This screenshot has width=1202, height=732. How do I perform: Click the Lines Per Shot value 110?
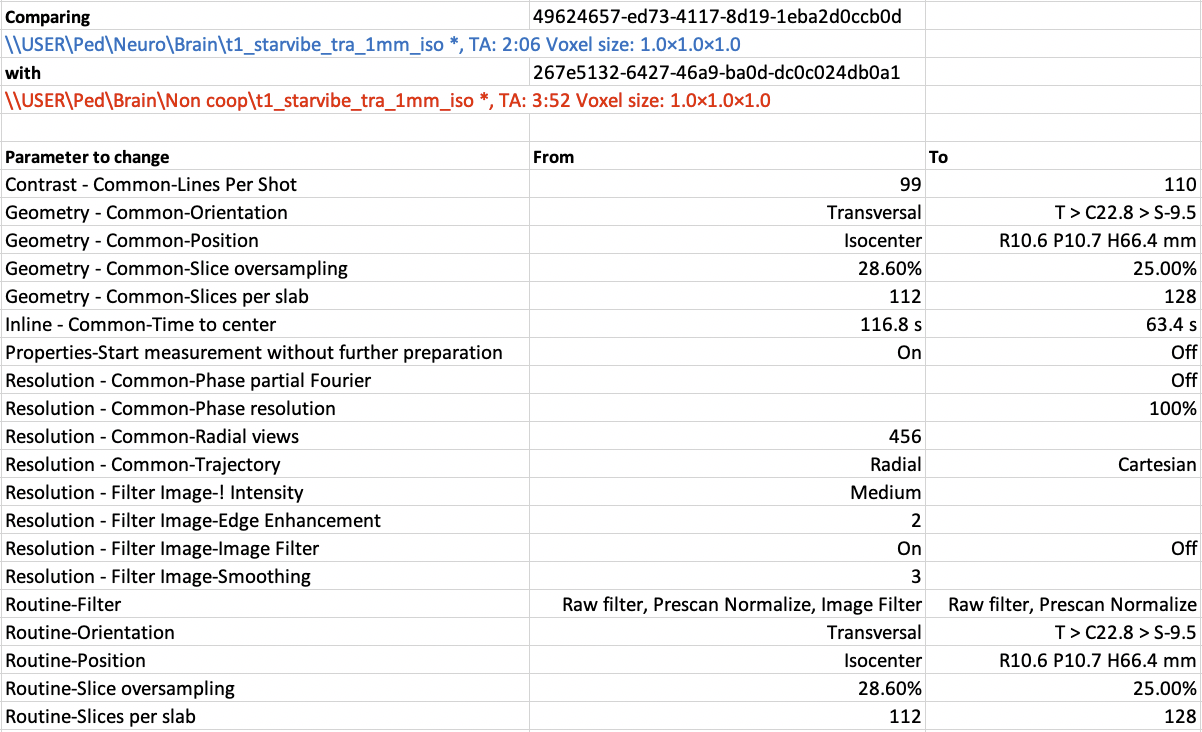coord(1180,185)
